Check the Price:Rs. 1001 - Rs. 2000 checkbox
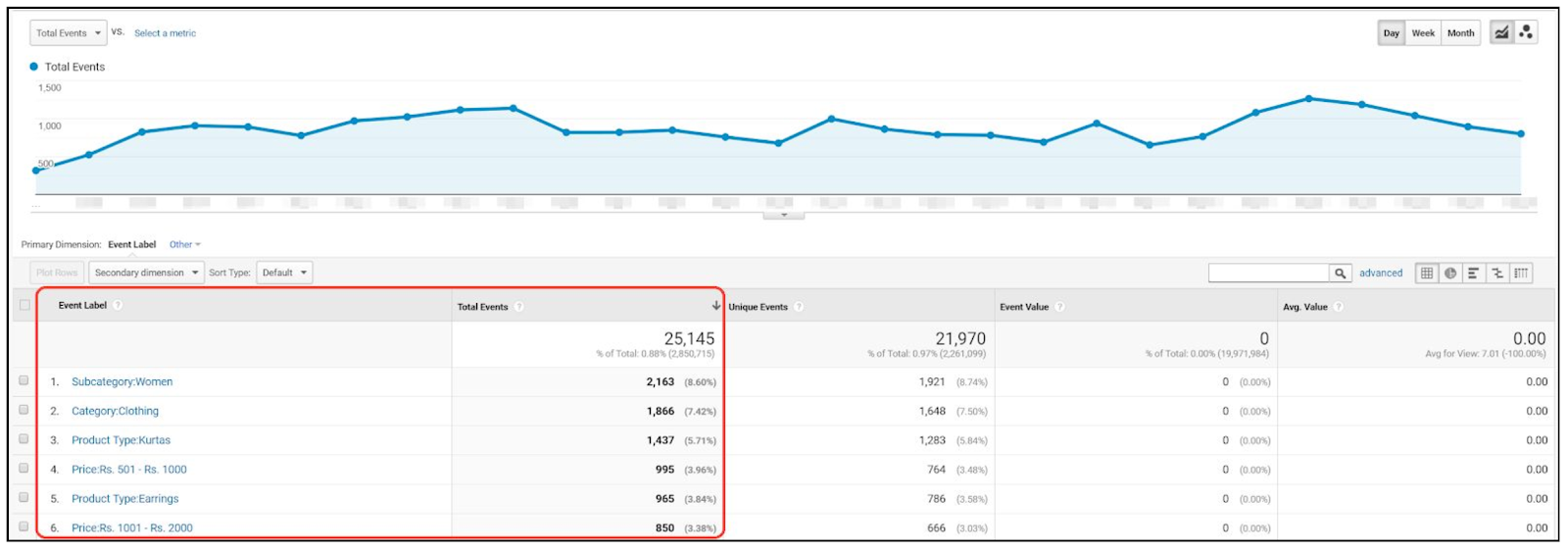 24,526
